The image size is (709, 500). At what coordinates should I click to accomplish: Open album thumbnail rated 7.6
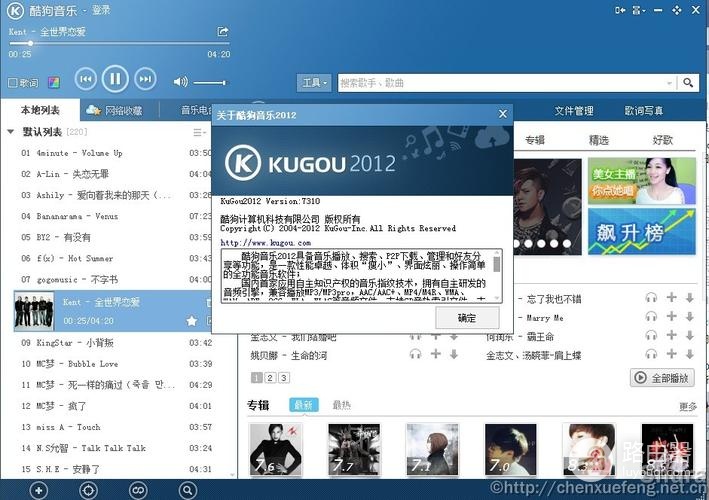click(x=276, y=449)
